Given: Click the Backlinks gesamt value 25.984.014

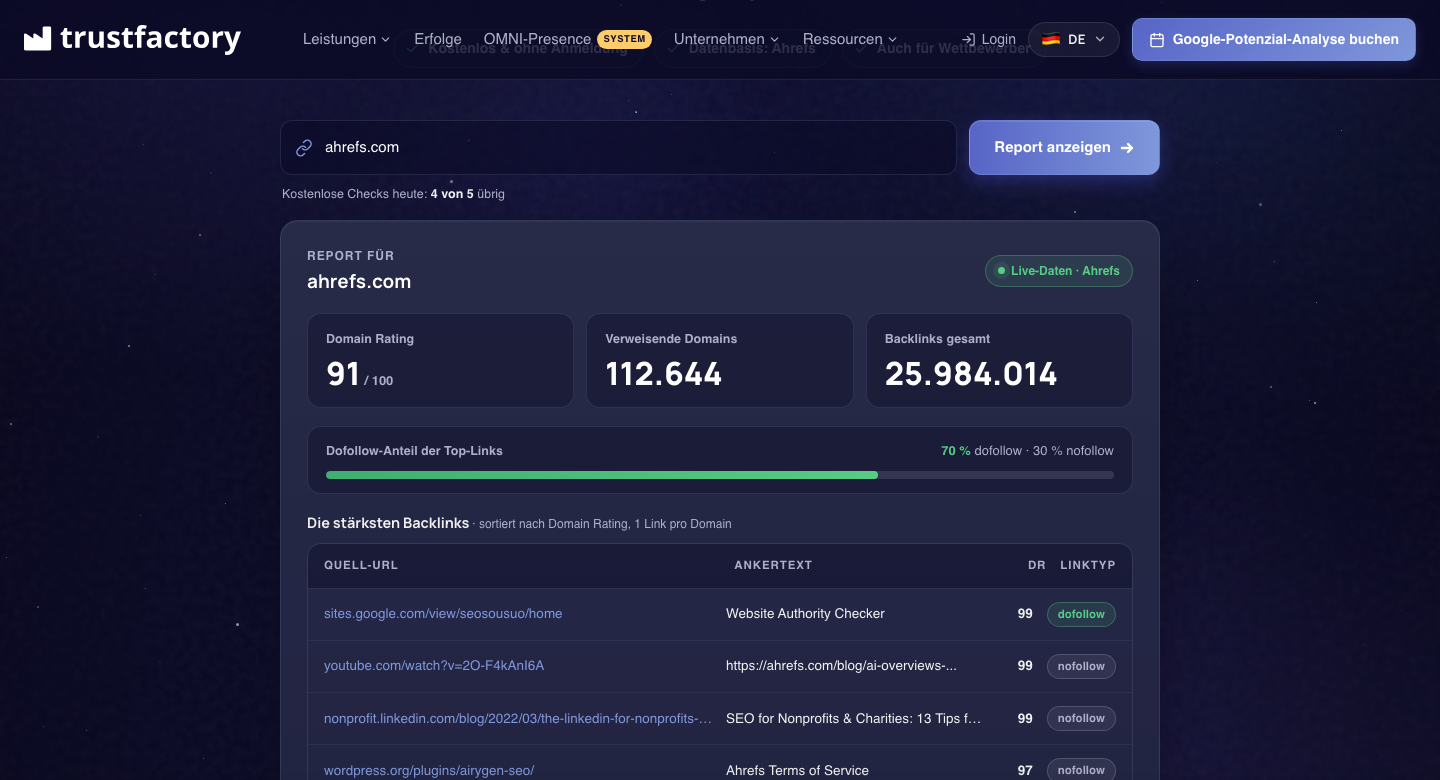Looking at the screenshot, I should coord(971,374).
